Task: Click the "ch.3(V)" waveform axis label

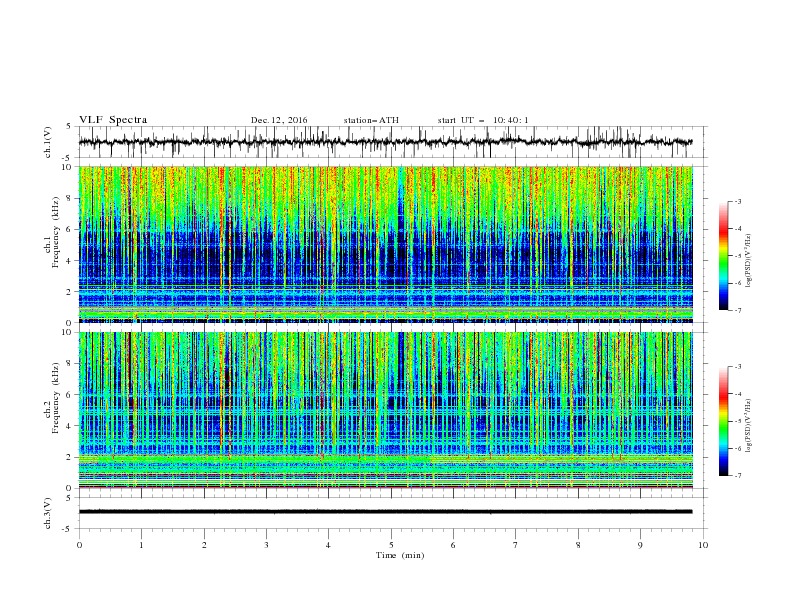Action: 48,513
